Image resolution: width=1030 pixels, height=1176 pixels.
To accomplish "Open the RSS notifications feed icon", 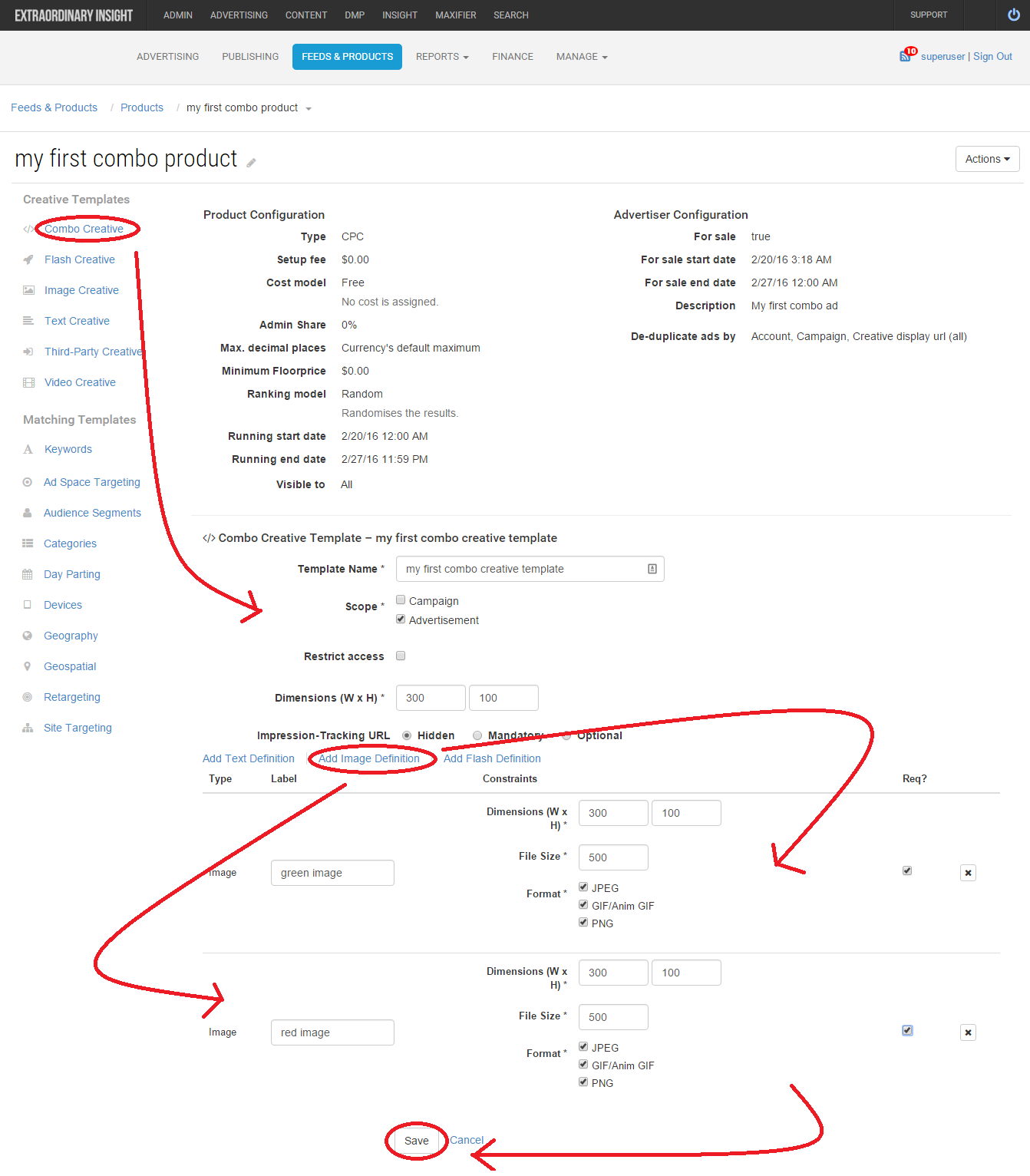I will 908,55.
